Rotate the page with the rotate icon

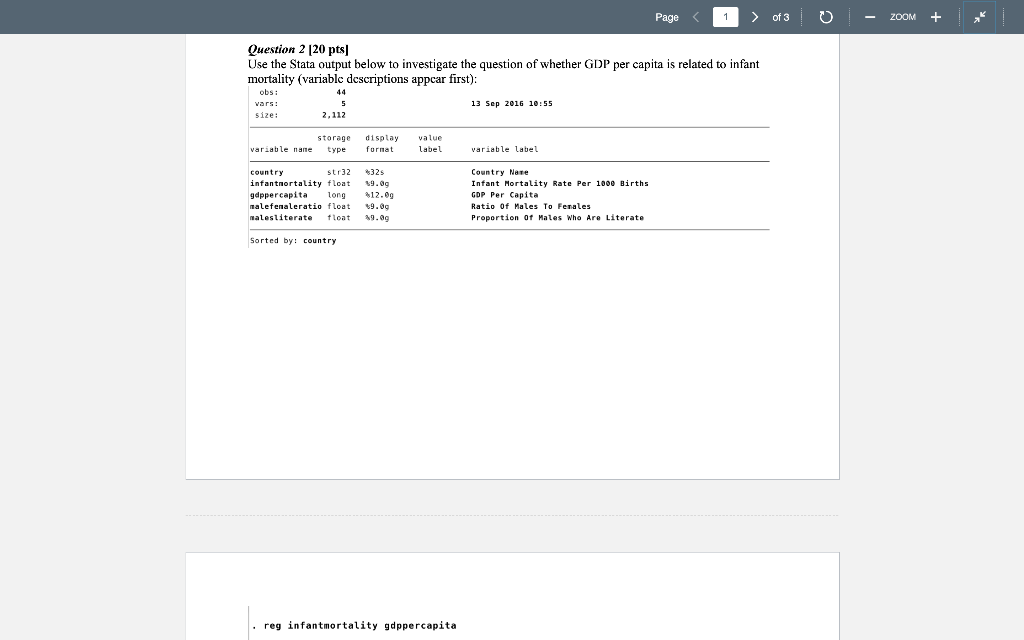824,17
